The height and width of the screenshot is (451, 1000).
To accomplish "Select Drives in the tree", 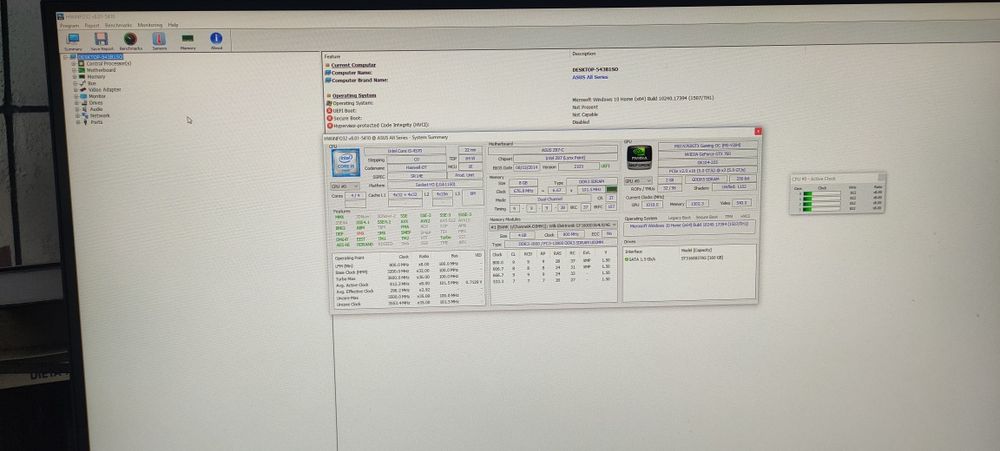I will [x=96, y=103].
